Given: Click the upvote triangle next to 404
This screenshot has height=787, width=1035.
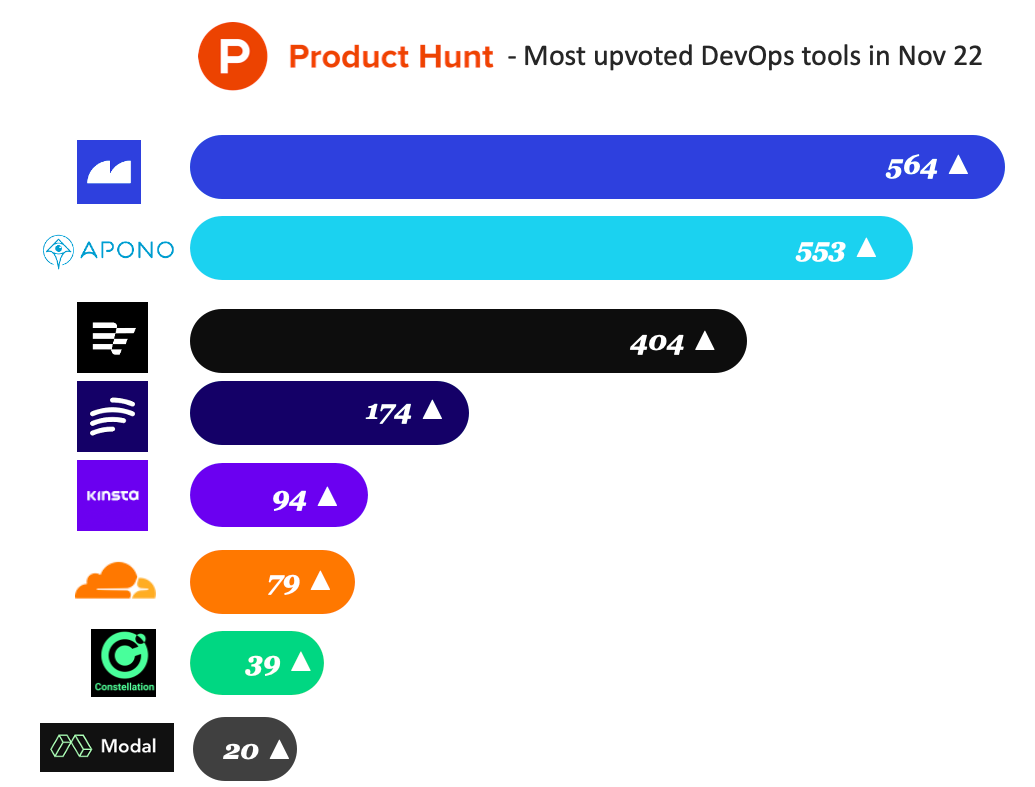Looking at the screenshot, I should point(704,340).
